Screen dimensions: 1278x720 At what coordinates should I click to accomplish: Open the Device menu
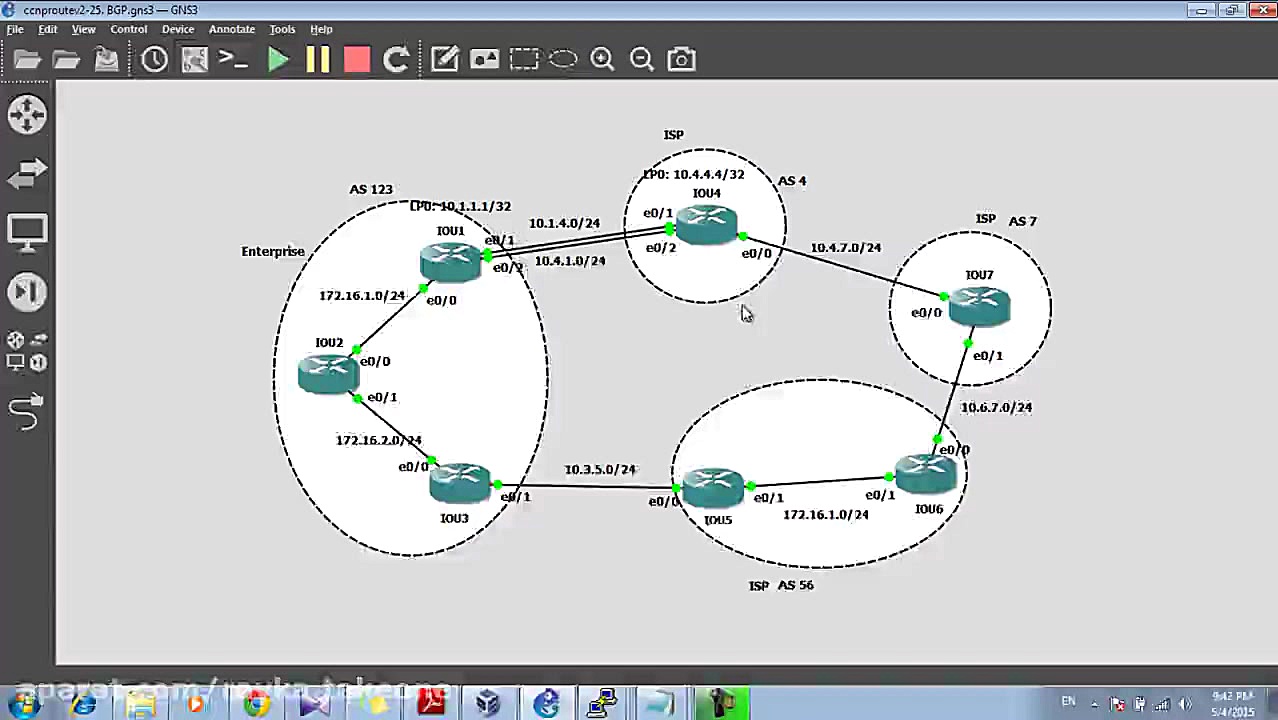[x=178, y=29]
